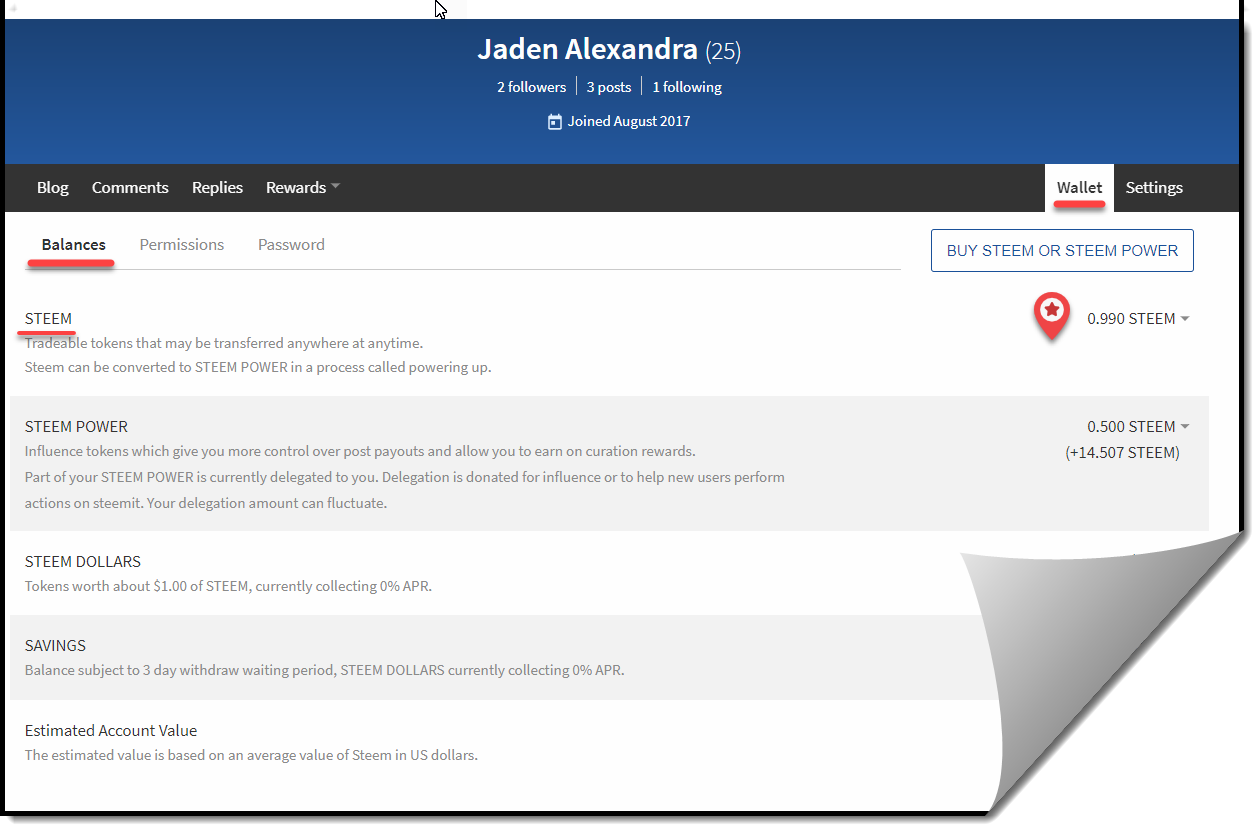Click the STEEM POWER heading
1259x831 pixels.
[77, 427]
